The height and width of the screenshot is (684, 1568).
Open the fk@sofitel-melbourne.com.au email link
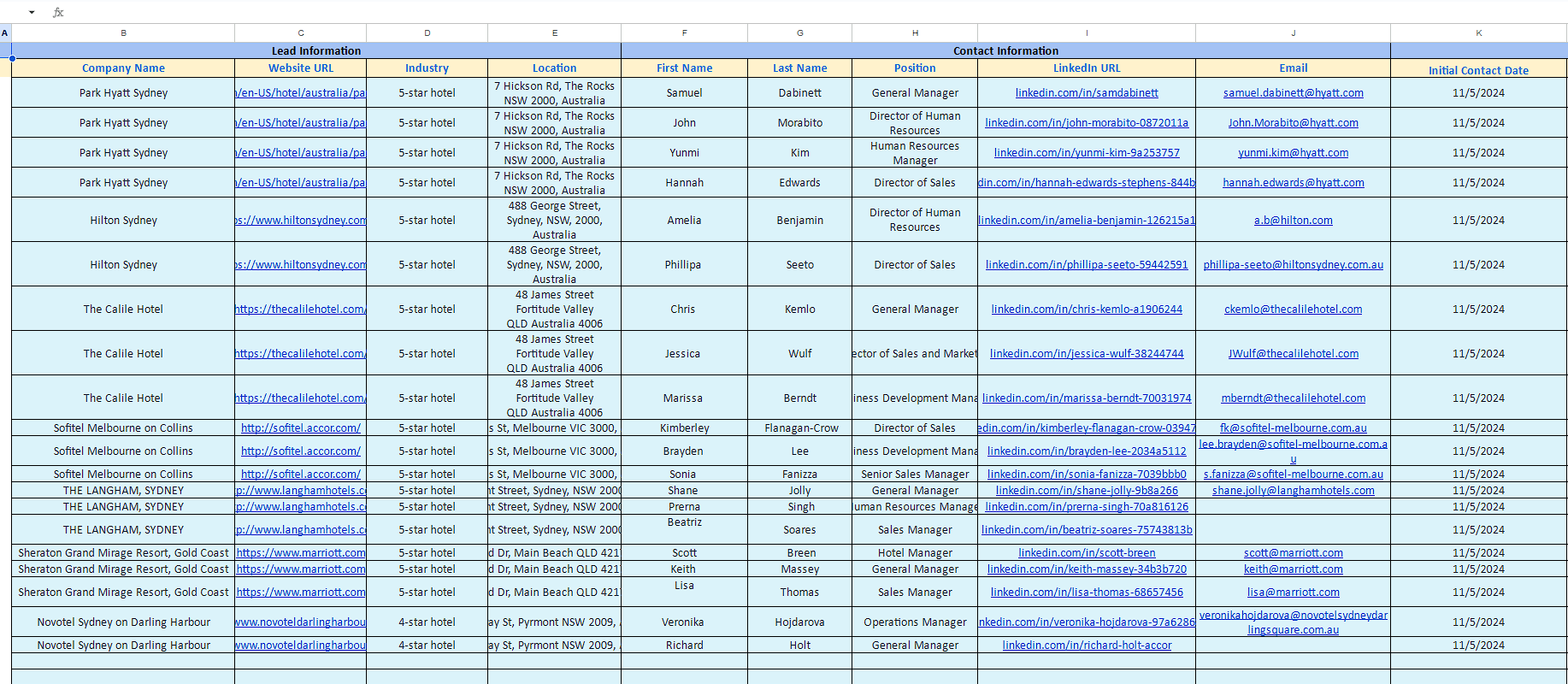coord(1294,428)
